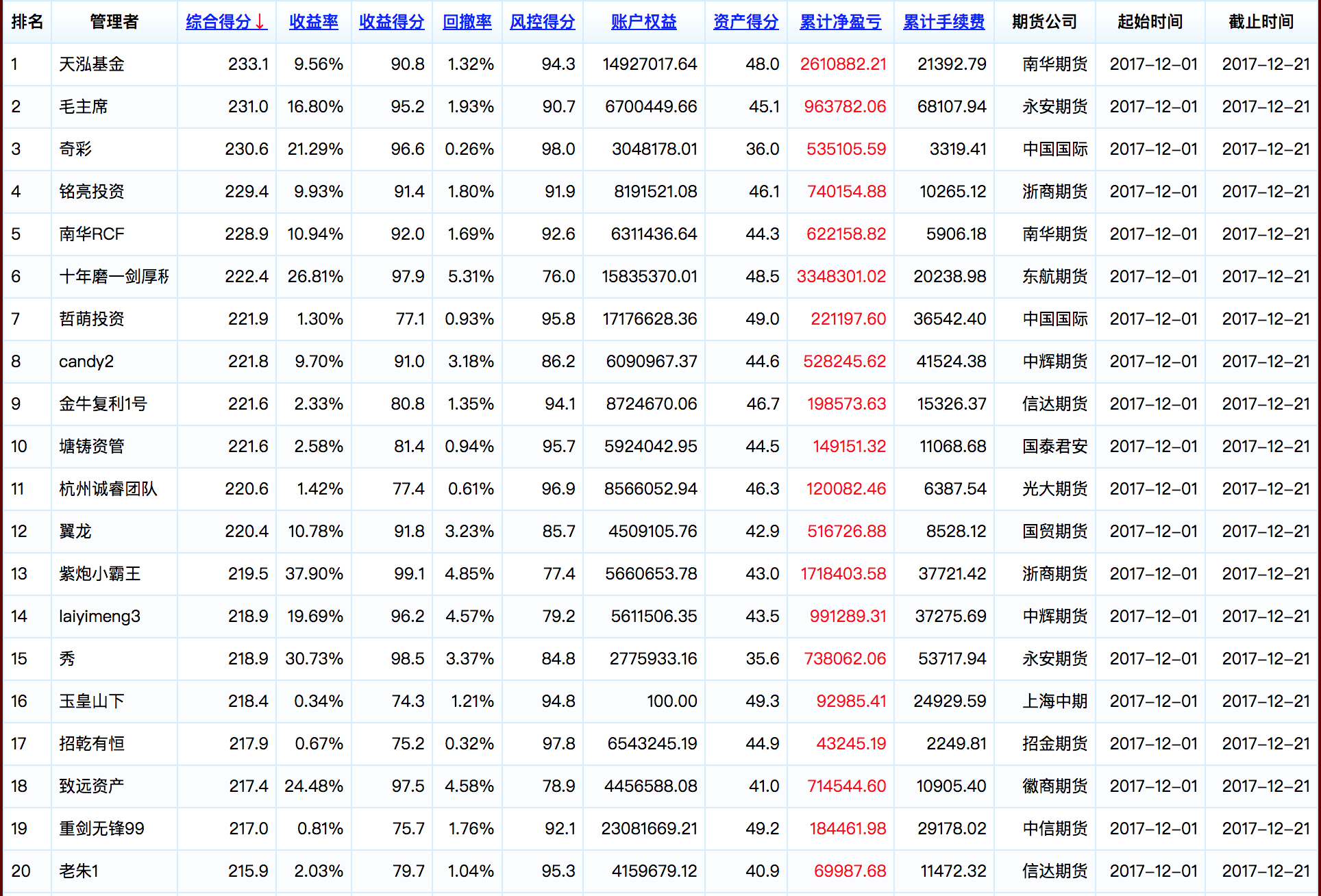Click manager 铭亮投资
This screenshot has height=896, width=1321.
click(x=92, y=192)
